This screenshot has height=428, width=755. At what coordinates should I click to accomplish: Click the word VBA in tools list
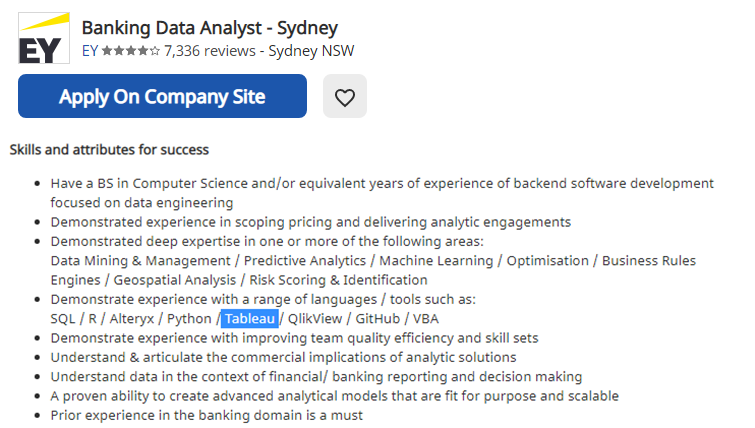(426, 319)
